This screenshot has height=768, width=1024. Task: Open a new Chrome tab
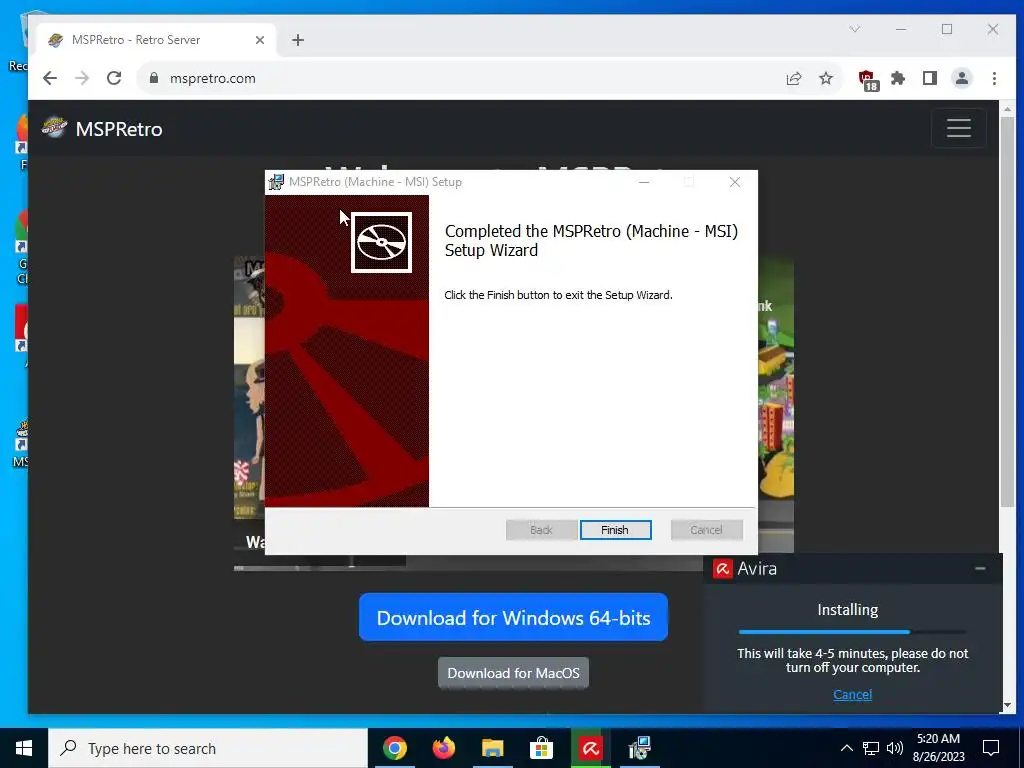coord(298,40)
